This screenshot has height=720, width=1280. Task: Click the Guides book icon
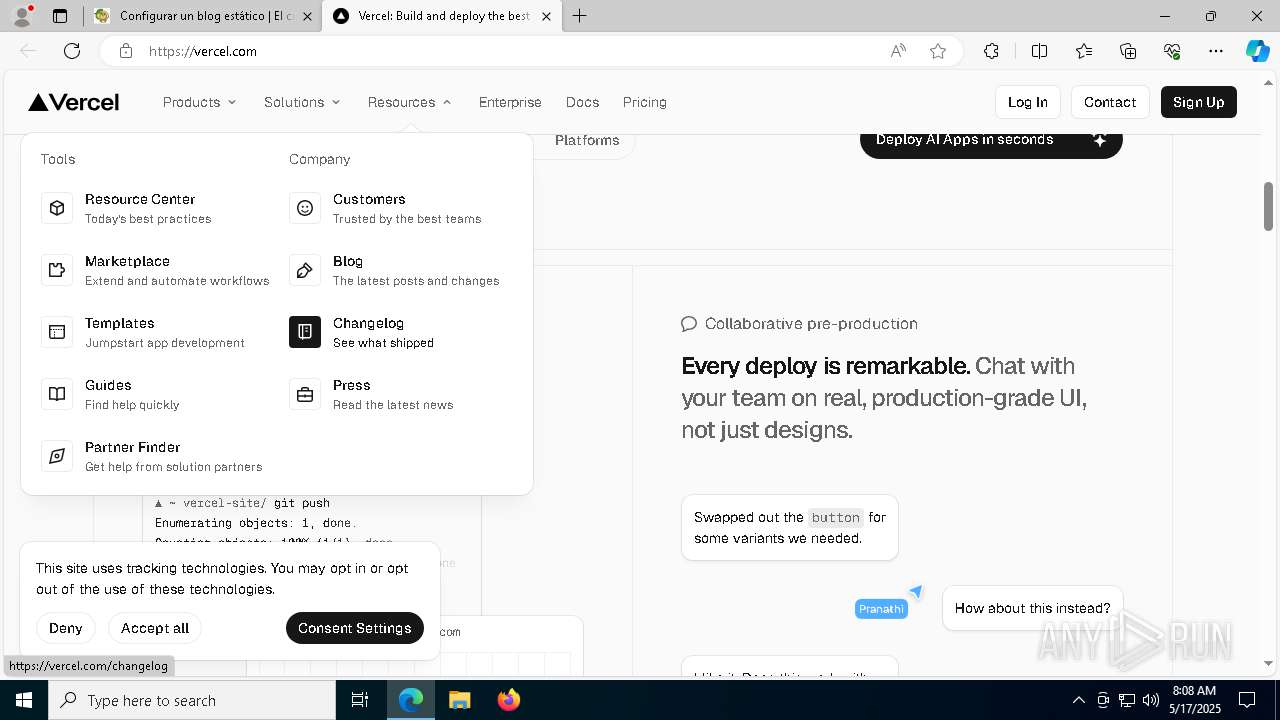tap(57, 394)
